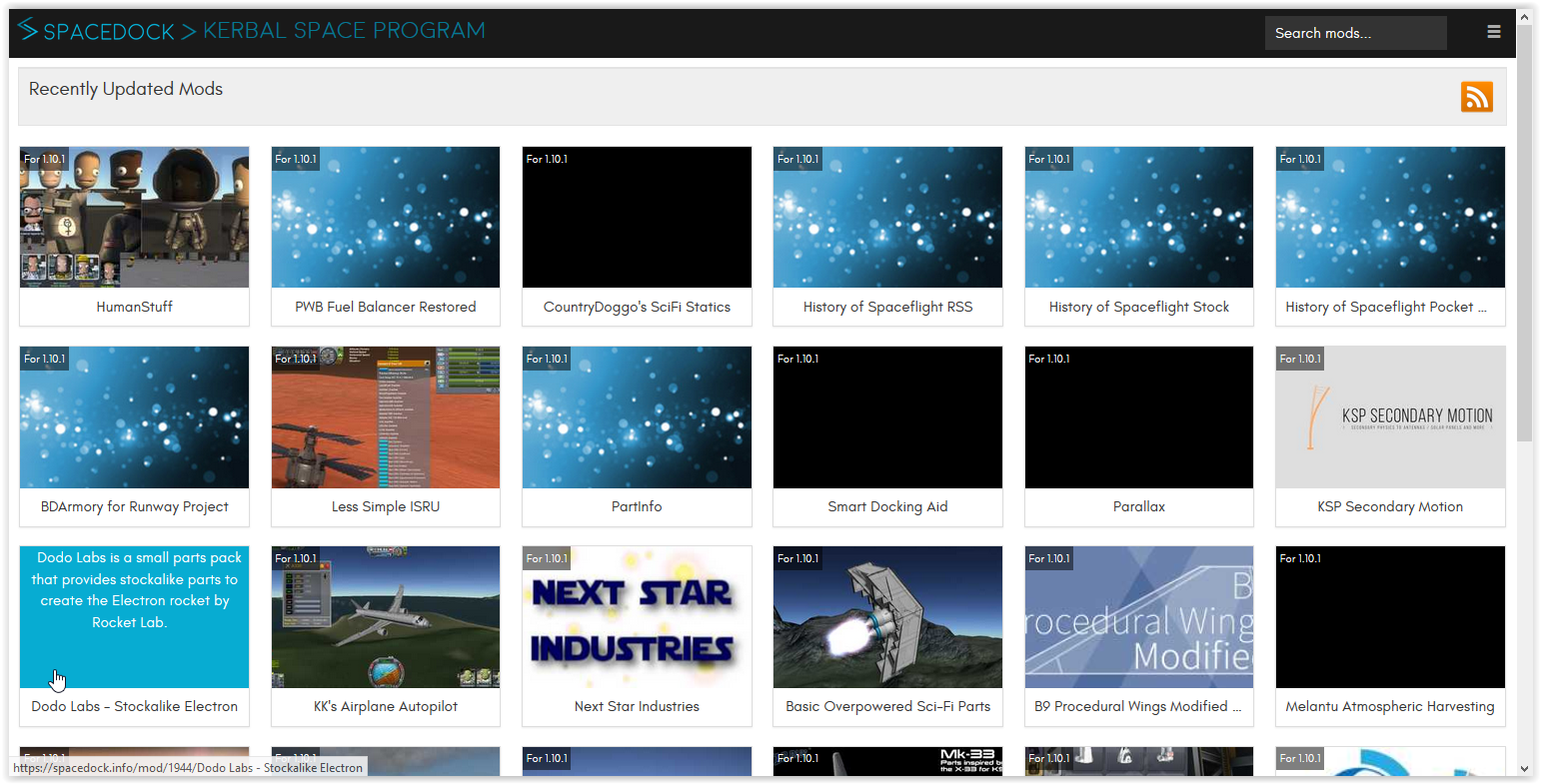Image resolution: width=1541 pixels, height=784 pixels.
Task: Click the SpaceDock logo icon
Action: (x=28, y=30)
